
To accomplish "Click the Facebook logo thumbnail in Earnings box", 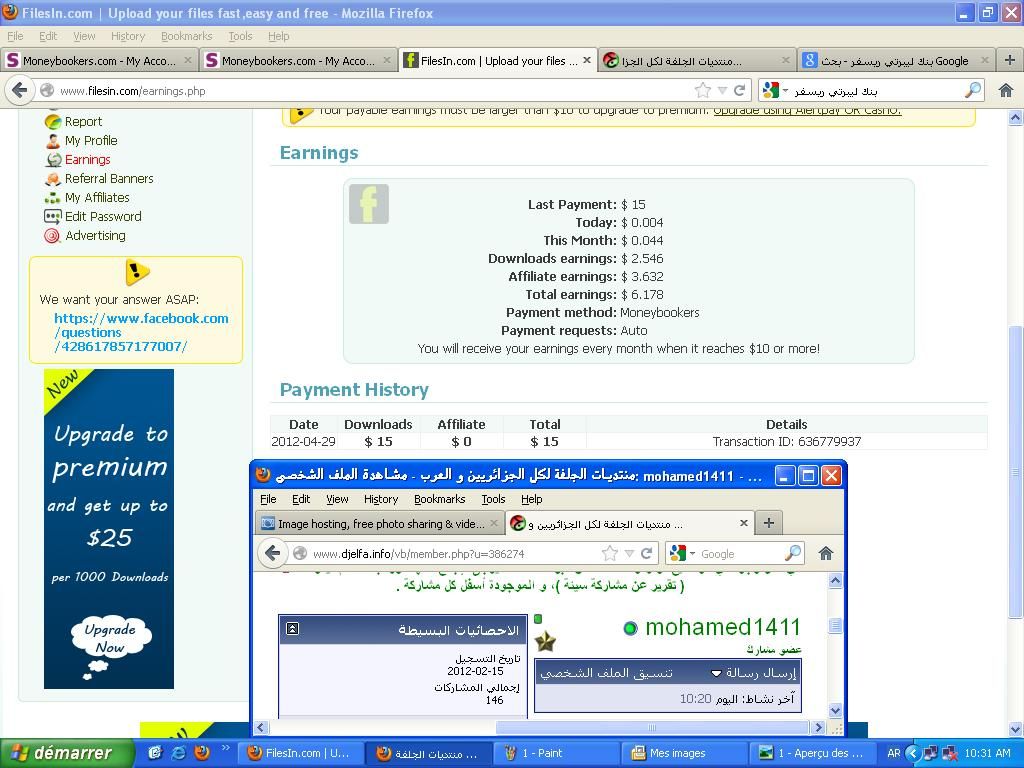I will [x=369, y=204].
